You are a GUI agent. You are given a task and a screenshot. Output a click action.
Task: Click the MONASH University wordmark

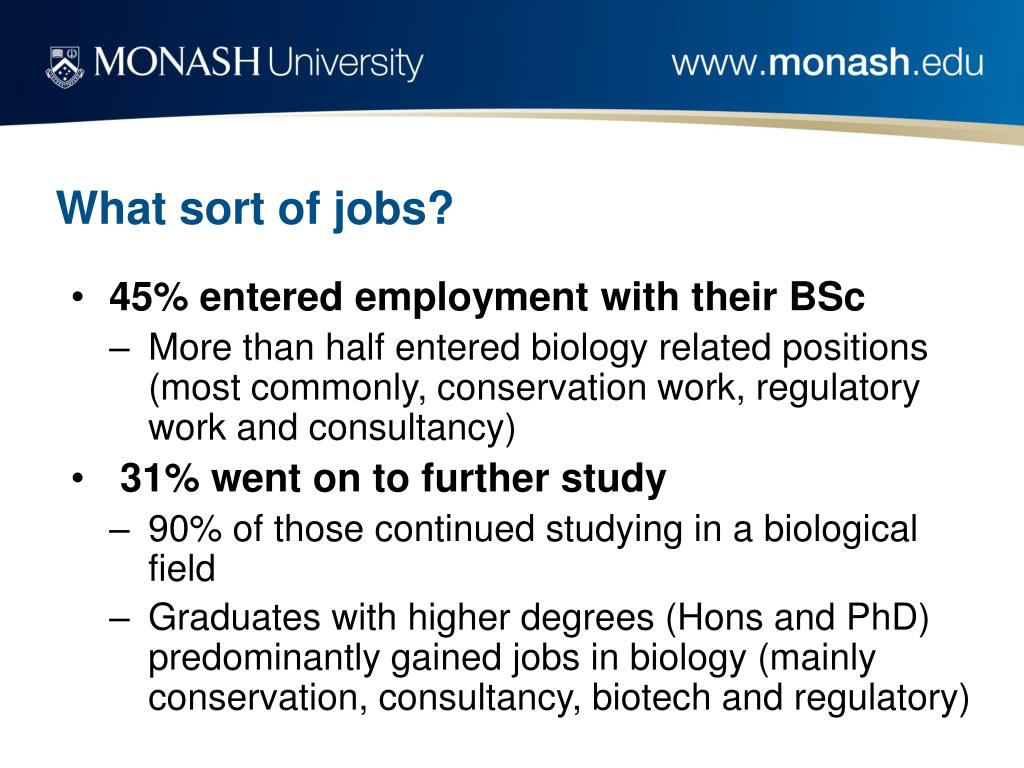(259, 63)
